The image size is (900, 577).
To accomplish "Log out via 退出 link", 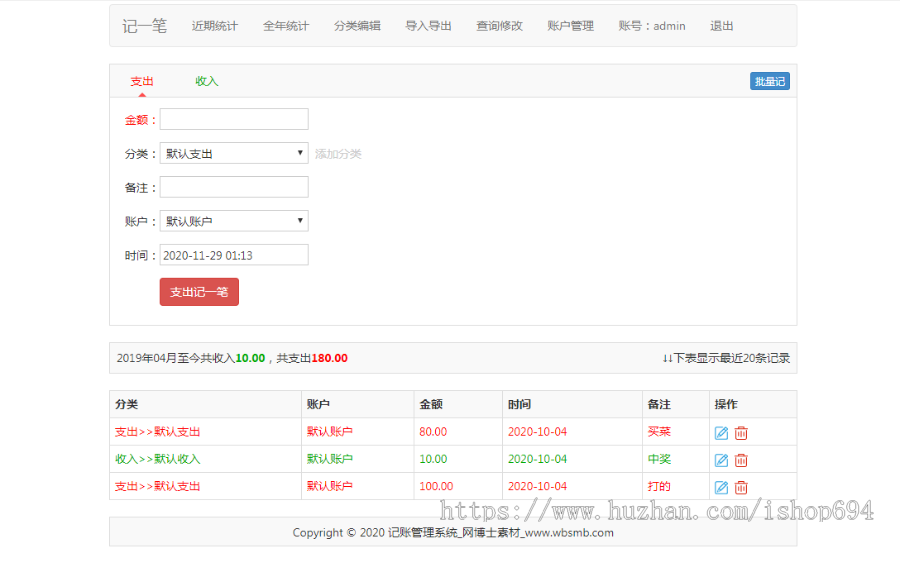I will pyautogui.click(x=721, y=26).
